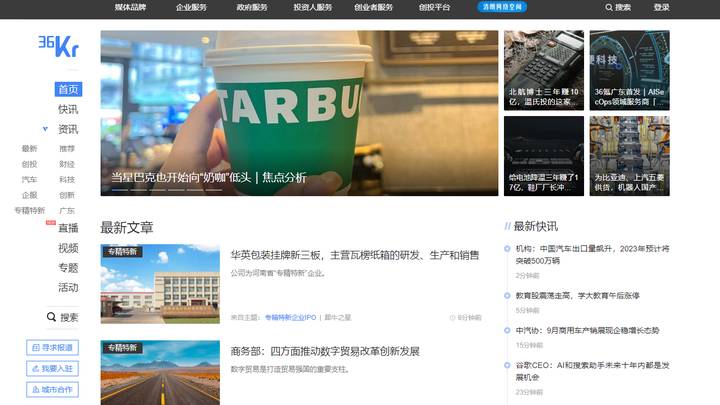Open 媒体品牌 in top navigation

point(130,7)
